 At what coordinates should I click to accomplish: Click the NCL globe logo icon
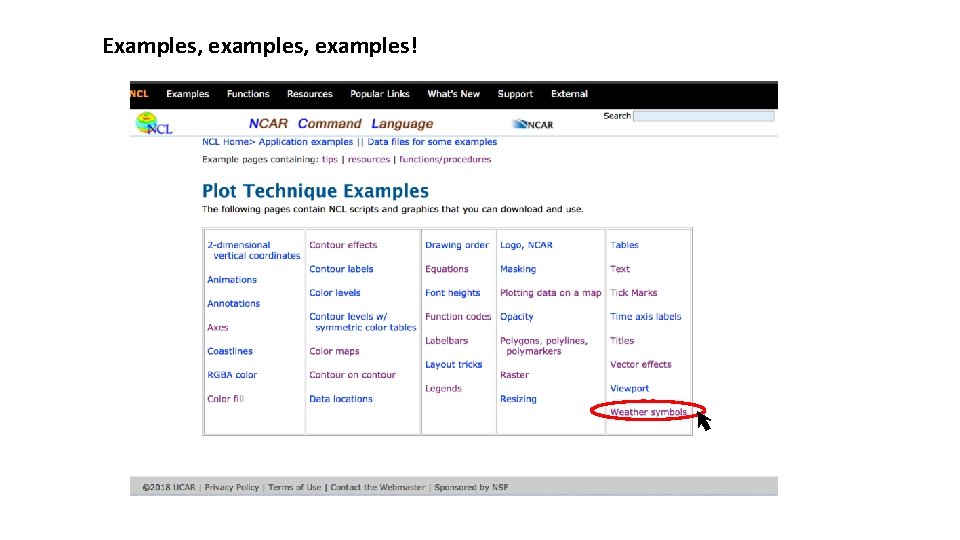click(154, 123)
